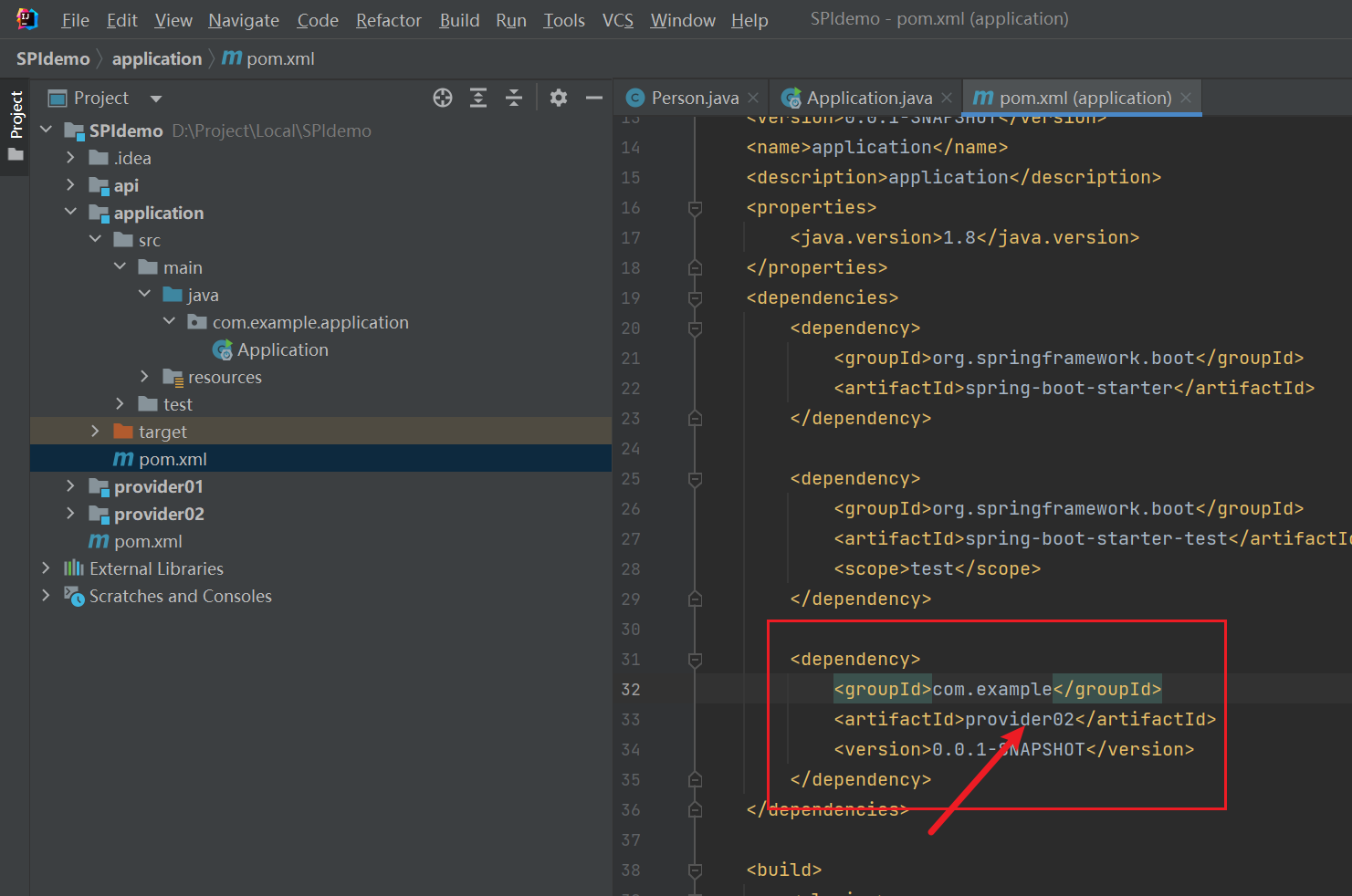Fold the build block at line 38
The height and width of the screenshot is (896, 1352).
click(695, 870)
